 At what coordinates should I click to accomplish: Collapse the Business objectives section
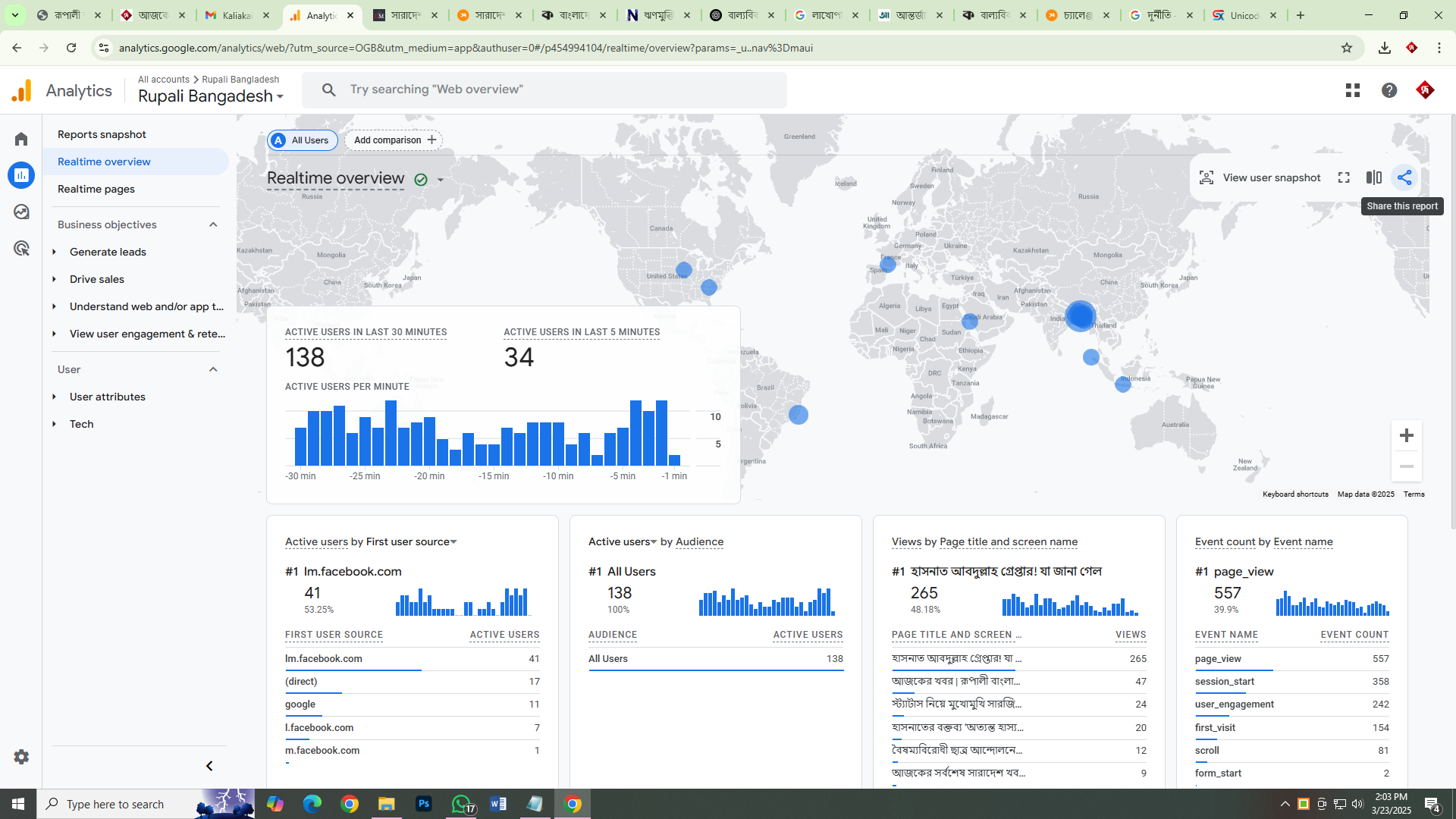coord(213,224)
